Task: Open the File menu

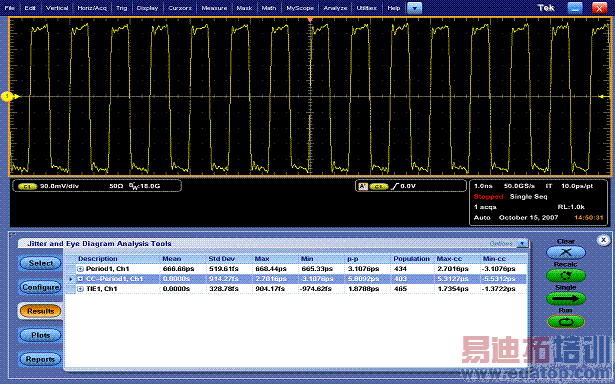Action: 9,8
